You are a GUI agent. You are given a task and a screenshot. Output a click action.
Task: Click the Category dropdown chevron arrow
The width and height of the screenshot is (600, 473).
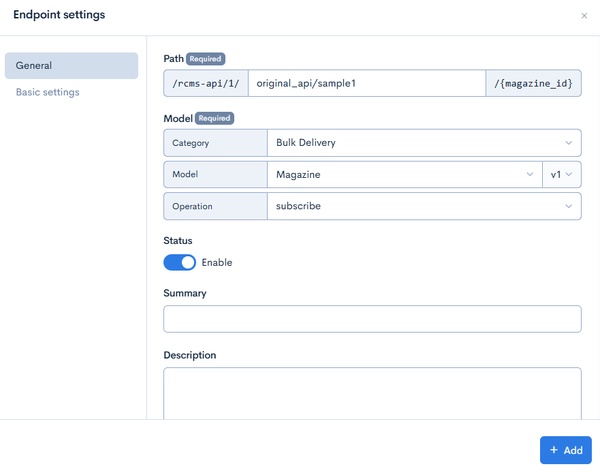(569, 143)
